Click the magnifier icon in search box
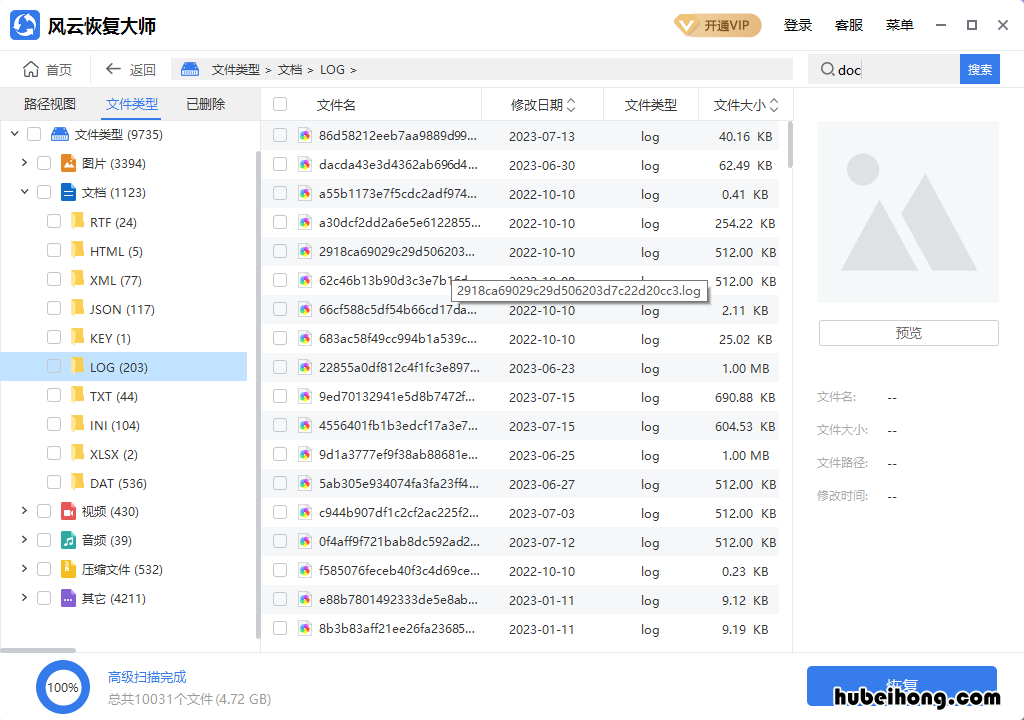The image size is (1024, 720). (x=827, y=69)
